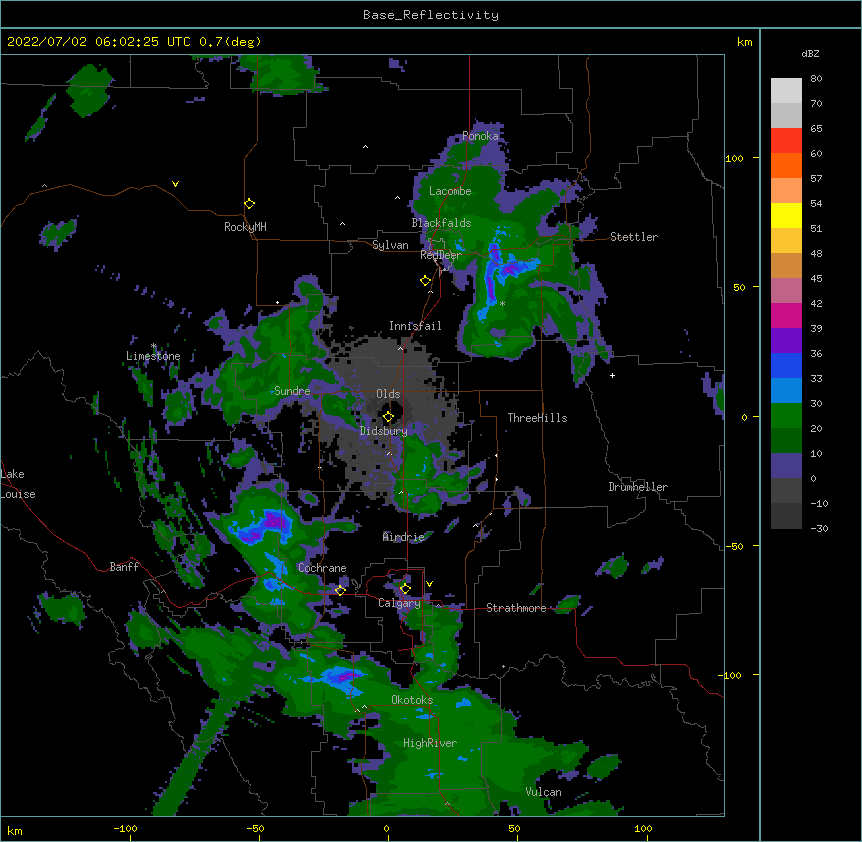This screenshot has width=862, height=842.
Task: Click the km unit label at top right
Action: [x=744, y=42]
